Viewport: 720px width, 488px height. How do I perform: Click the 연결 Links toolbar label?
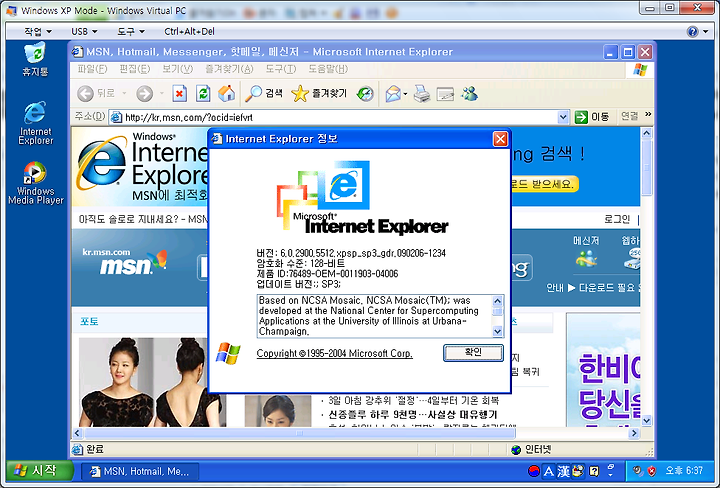(x=629, y=116)
